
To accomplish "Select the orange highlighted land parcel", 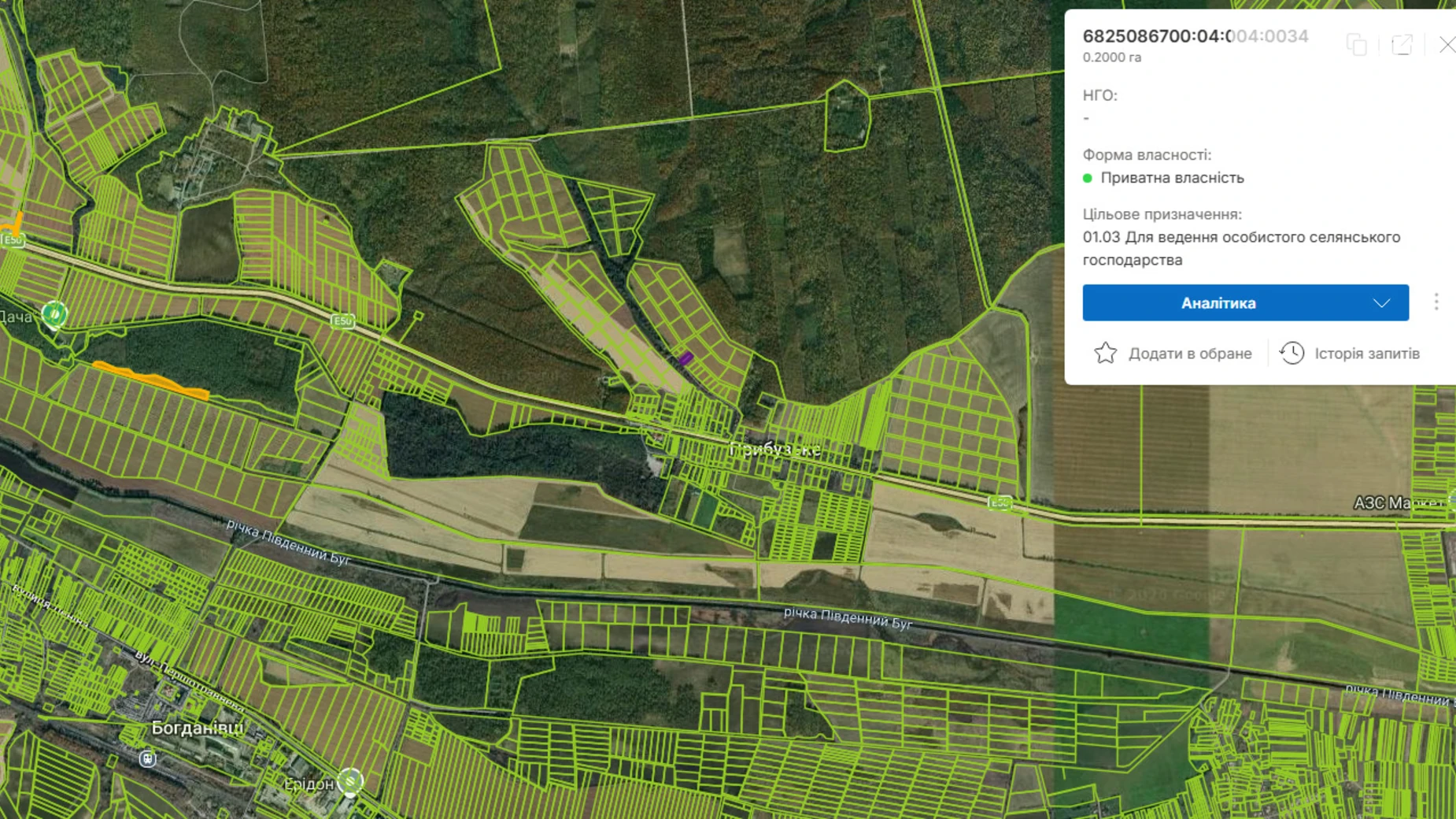I will [151, 379].
